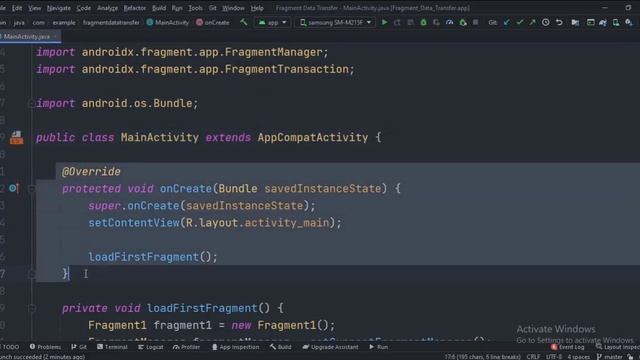
Task: Open the App Inspection tool window
Action: [x=235, y=347]
